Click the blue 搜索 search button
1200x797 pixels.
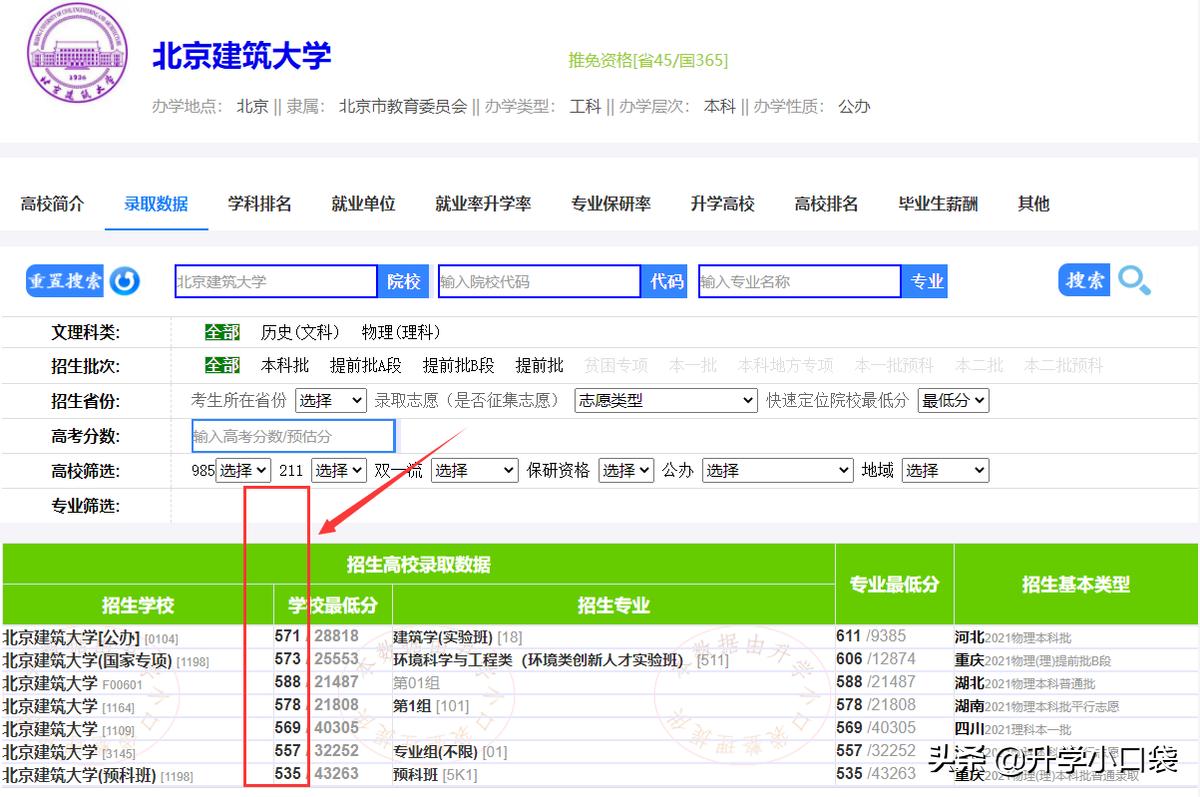pos(1083,281)
